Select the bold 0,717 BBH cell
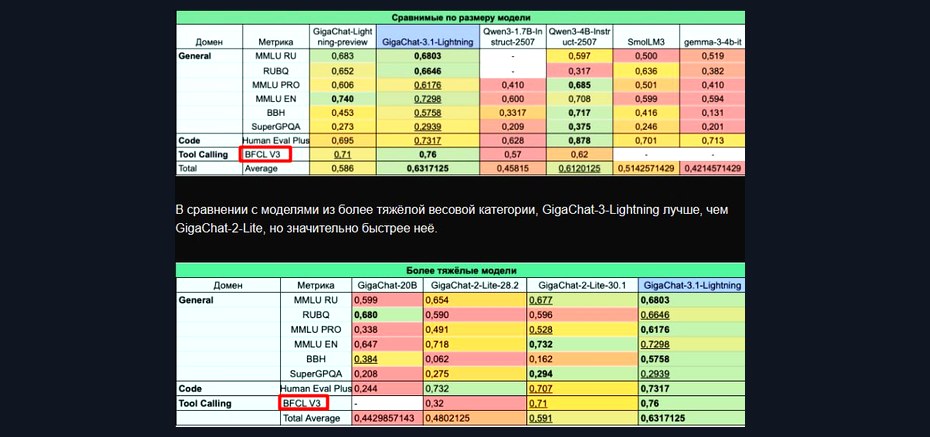The width and height of the screenshot is (930, 437). (x=579, y=113)
